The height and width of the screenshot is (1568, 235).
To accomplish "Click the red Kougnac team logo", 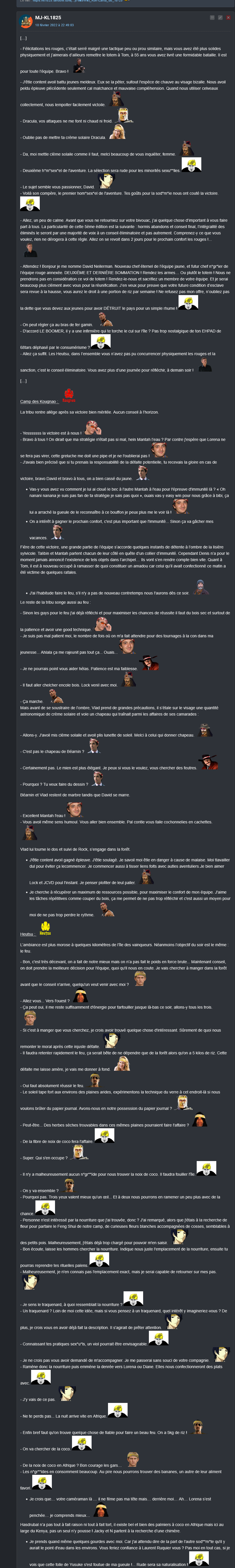I will (x=69, y=396).
